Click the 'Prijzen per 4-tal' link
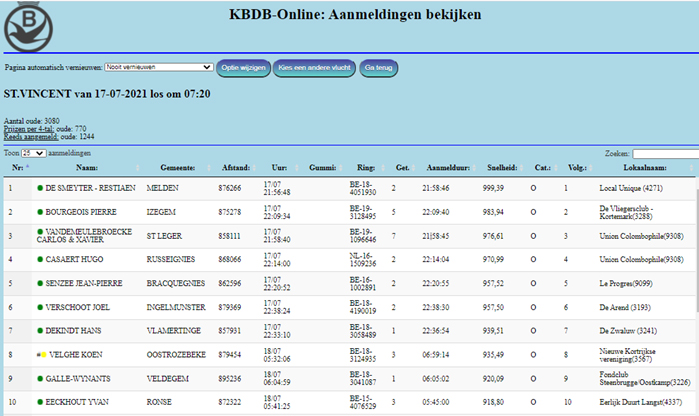699x416 pixels. (30, 128)
